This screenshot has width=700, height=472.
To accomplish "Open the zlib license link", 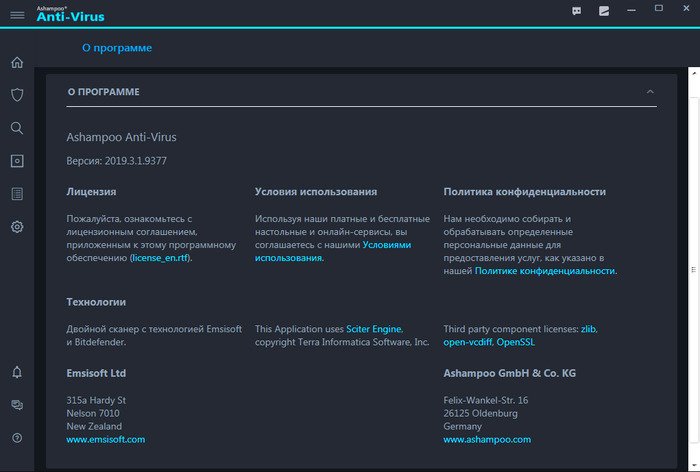I will pos(588,328).
